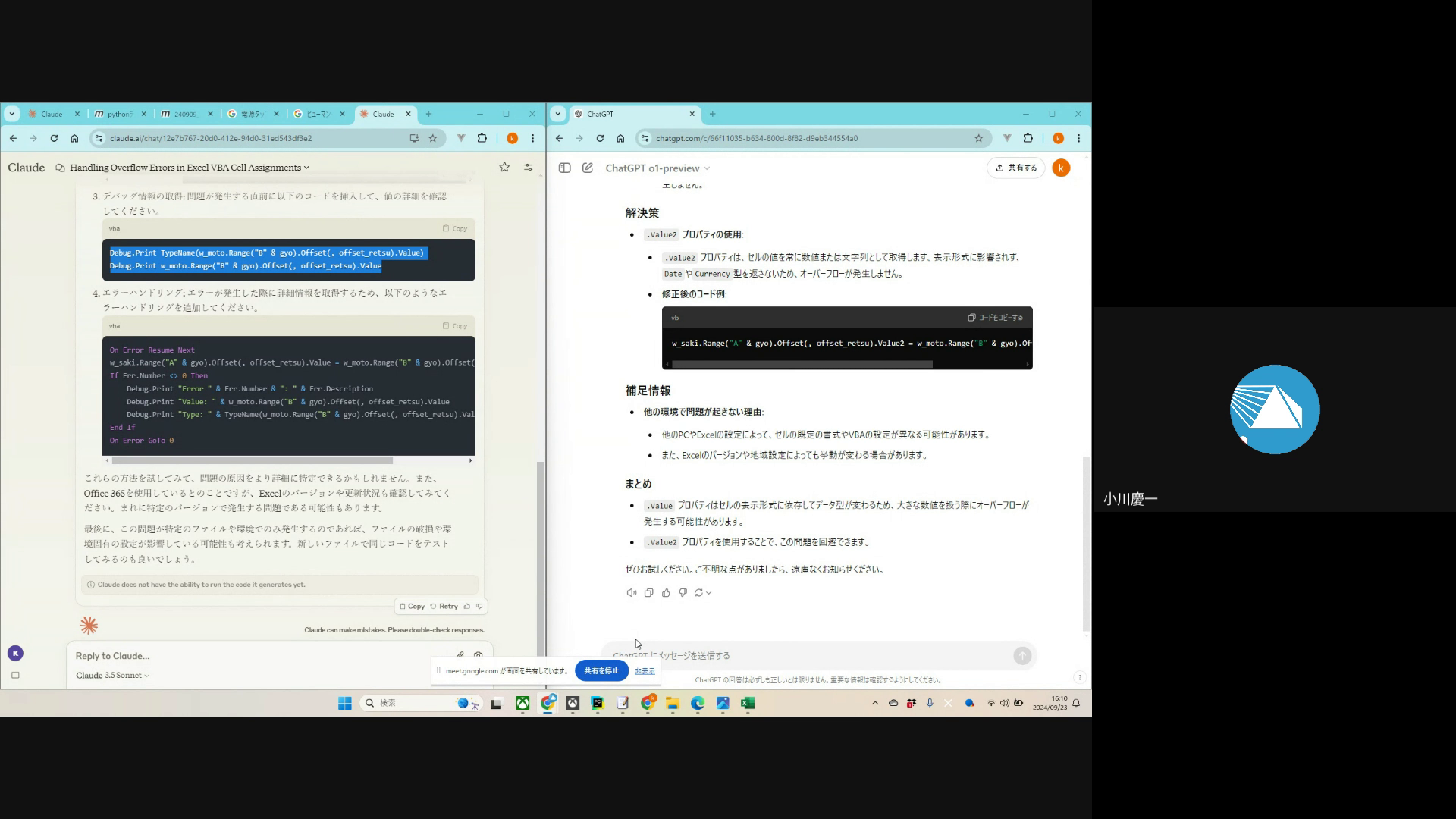Switch to the python browser tab
1456x819 pixels.
click(x=119, y=115)
